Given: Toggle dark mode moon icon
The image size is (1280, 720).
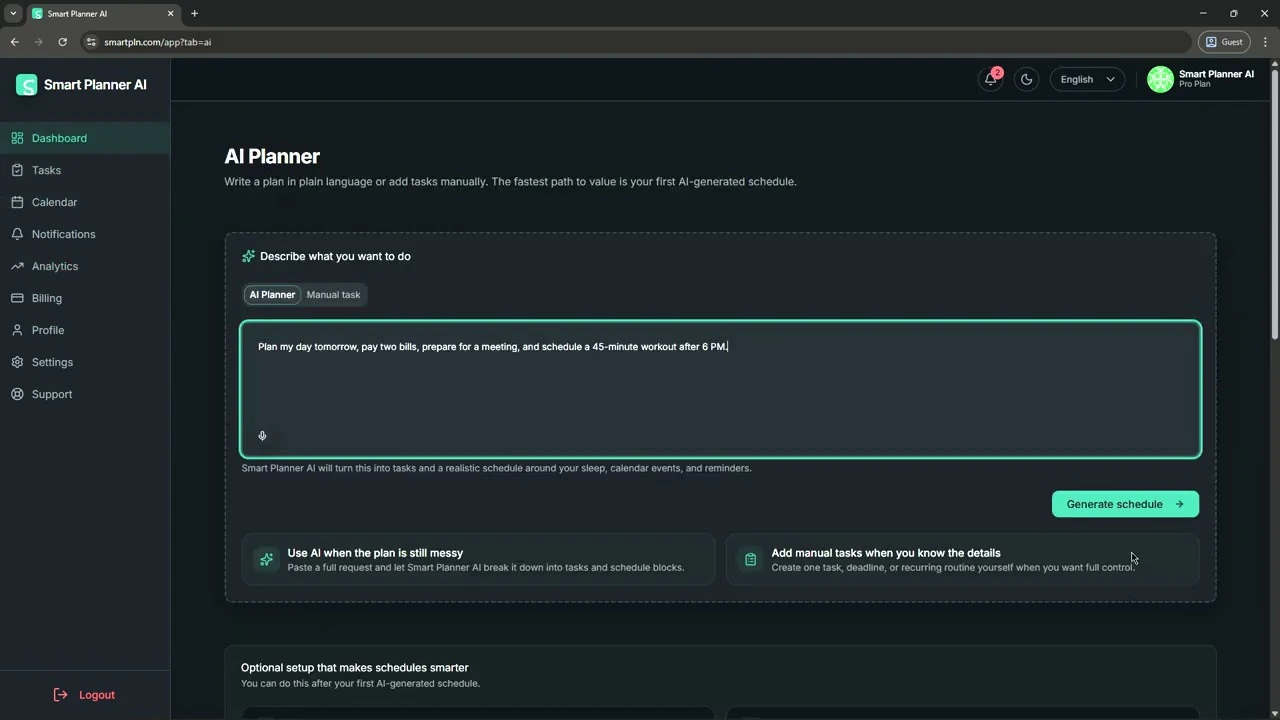Looking at the screenshot, I should pyautogui.click(x=1026, y=79).
